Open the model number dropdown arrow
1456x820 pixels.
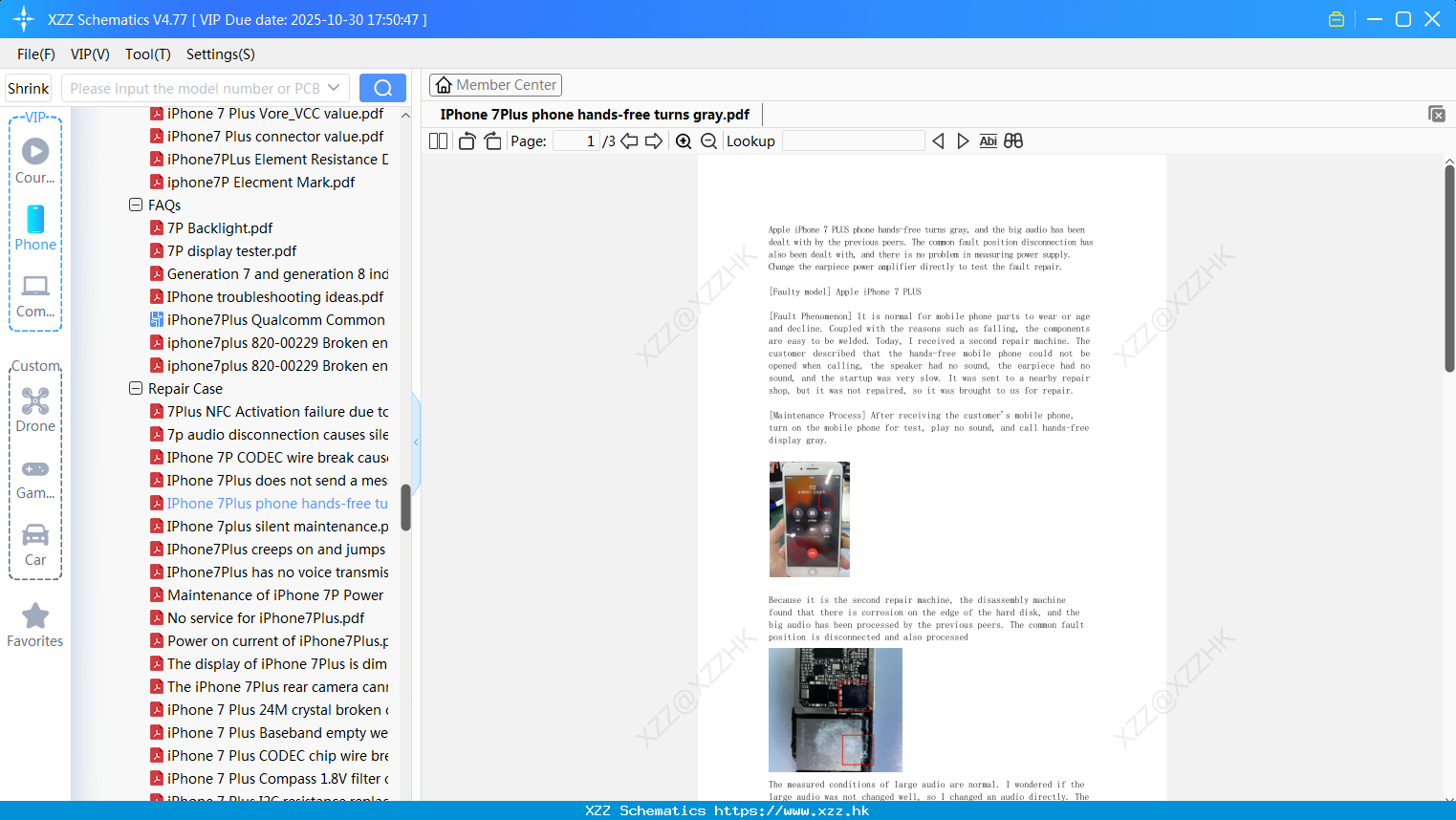[x=334, y=88]
